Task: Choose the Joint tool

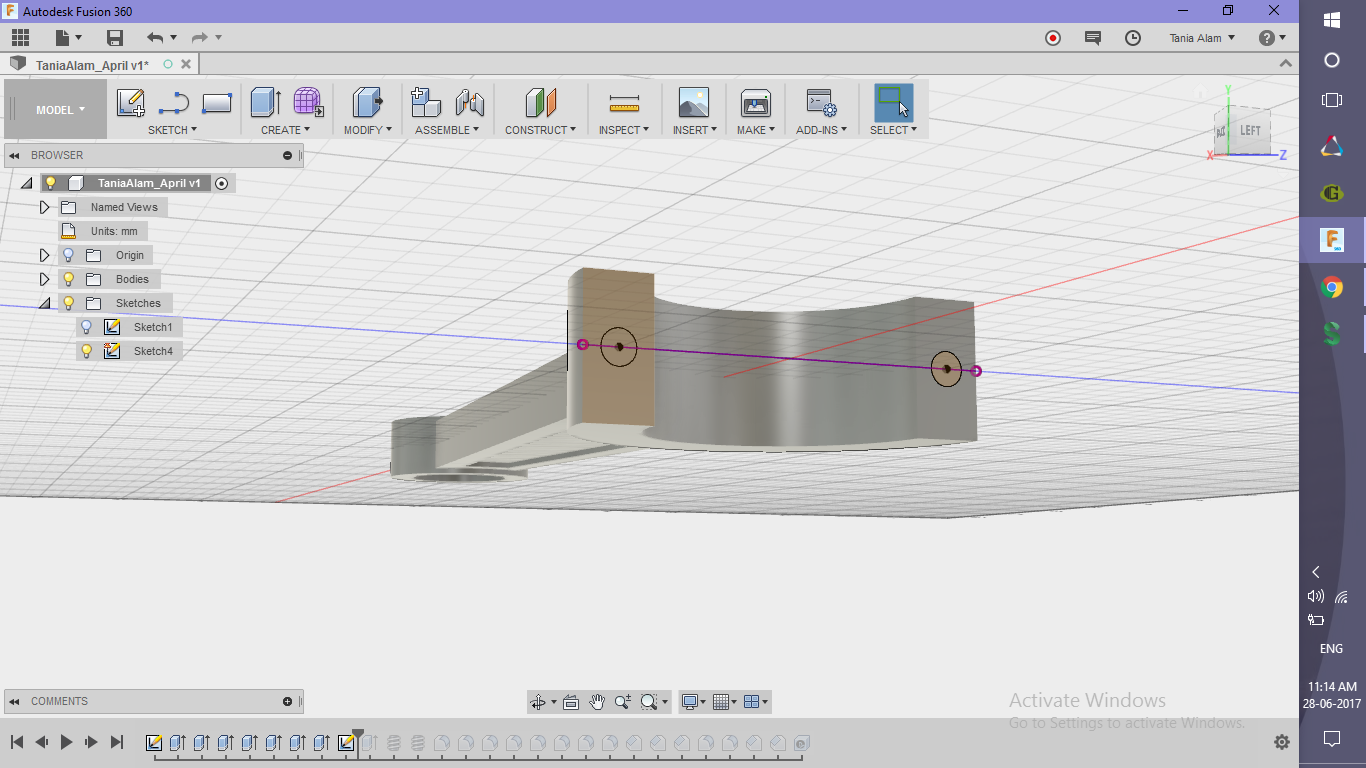Action: (469, 103)
